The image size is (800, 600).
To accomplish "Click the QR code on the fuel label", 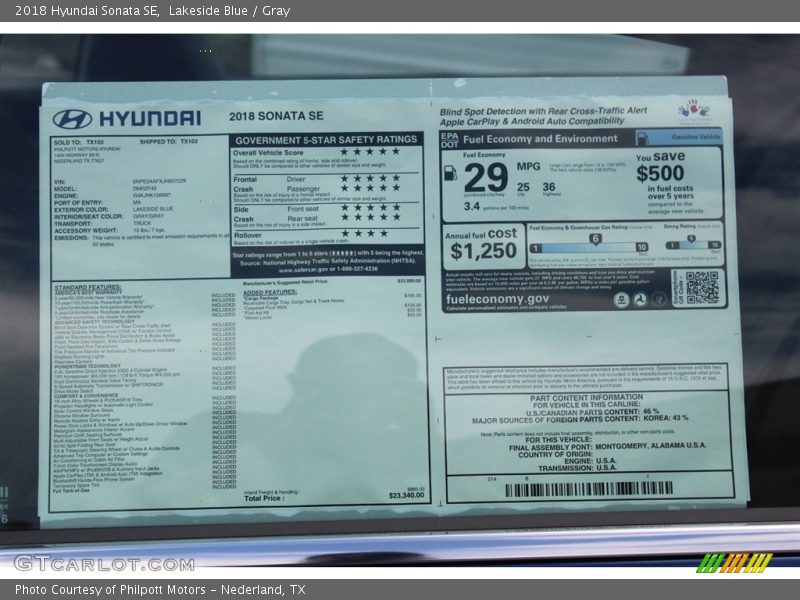I will (702, 288).
